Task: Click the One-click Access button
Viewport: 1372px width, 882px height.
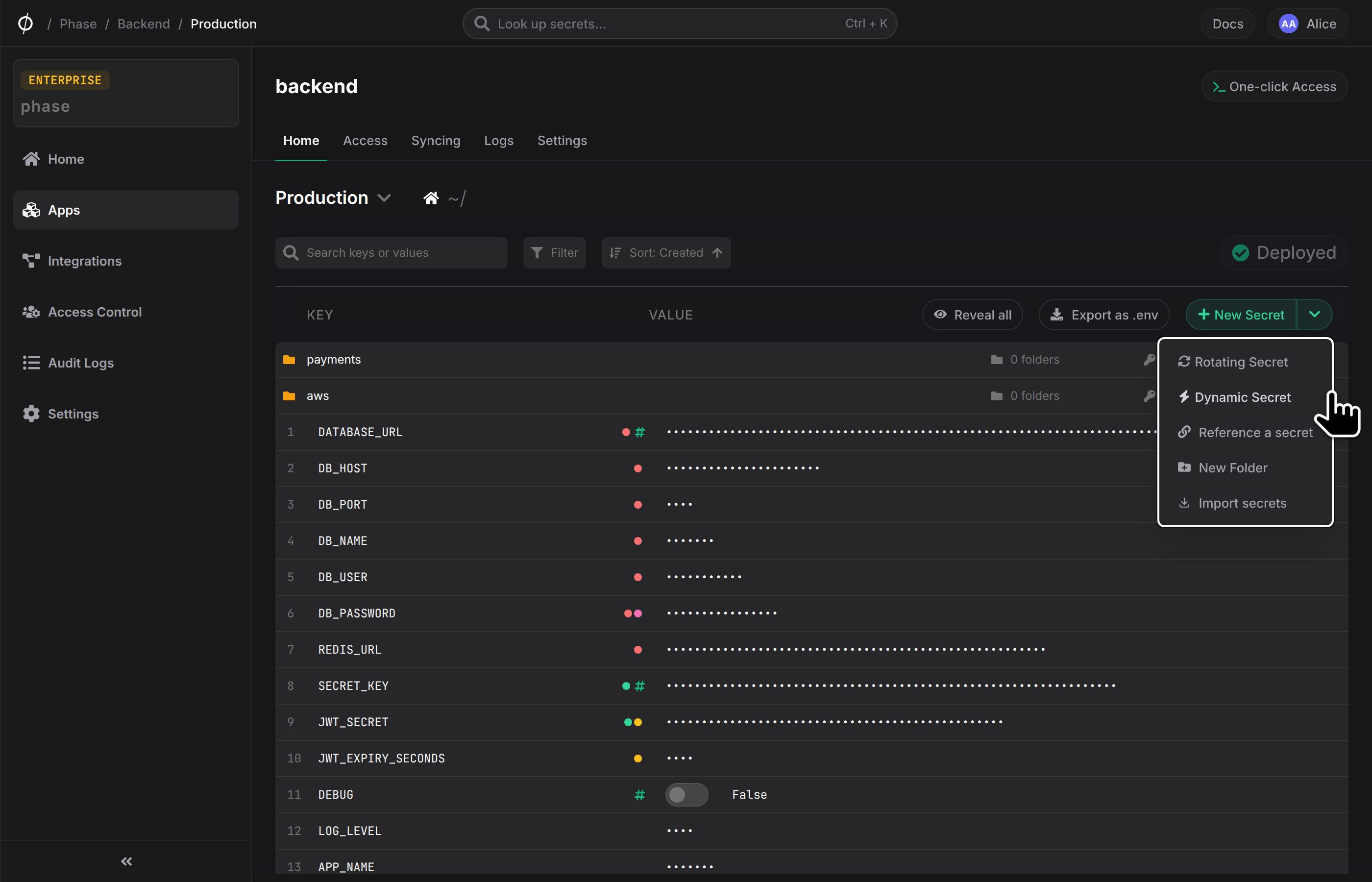Action: tap(1274, 86)
